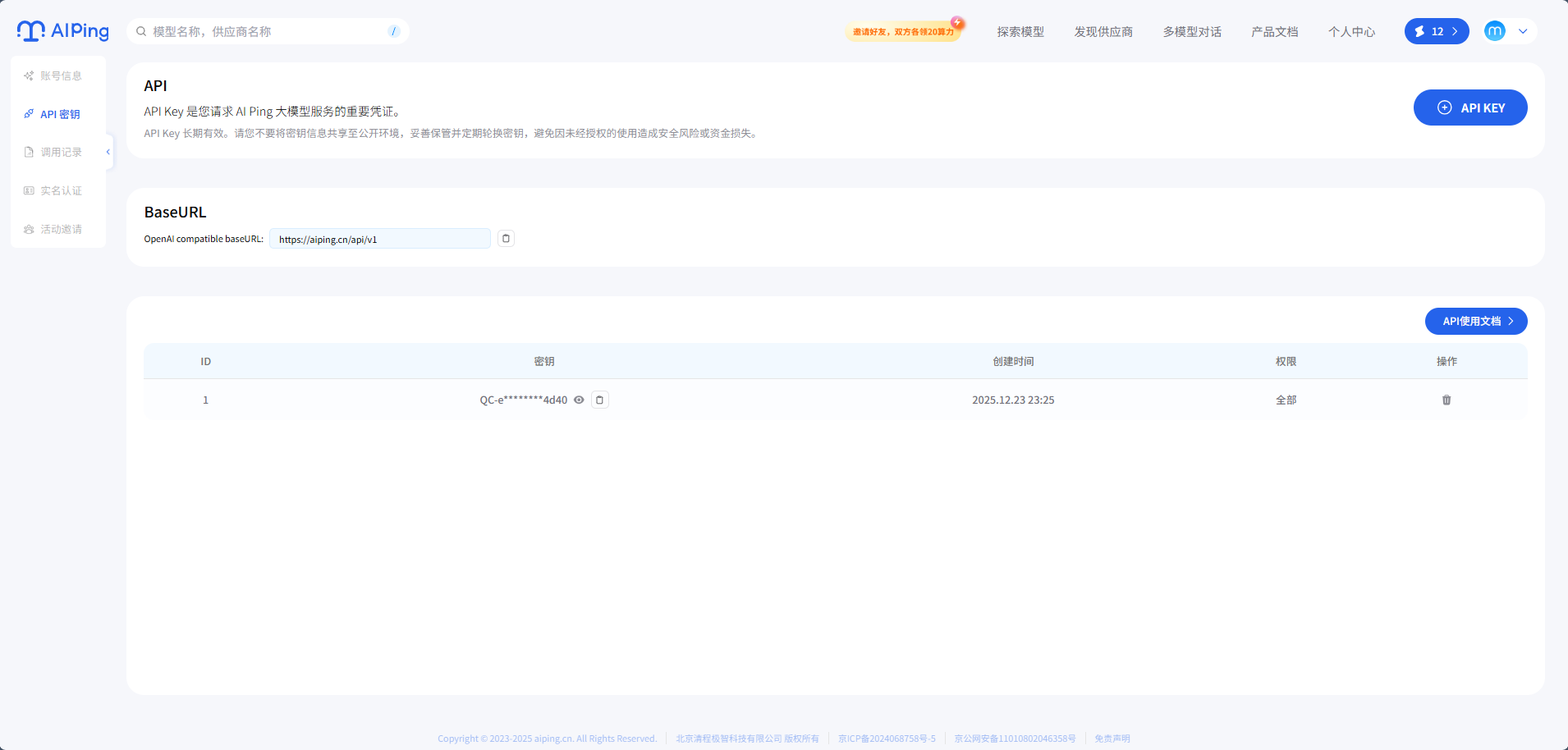Screen dimensions: 1568x750
Task: Click the credits balance button showing 12
Action: point(1437,31)
